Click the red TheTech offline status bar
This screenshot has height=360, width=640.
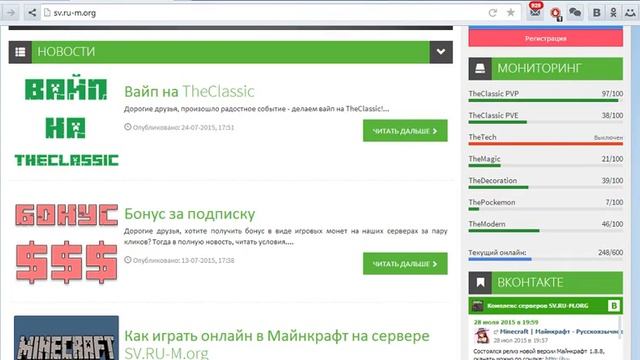[x=546, y=144]
